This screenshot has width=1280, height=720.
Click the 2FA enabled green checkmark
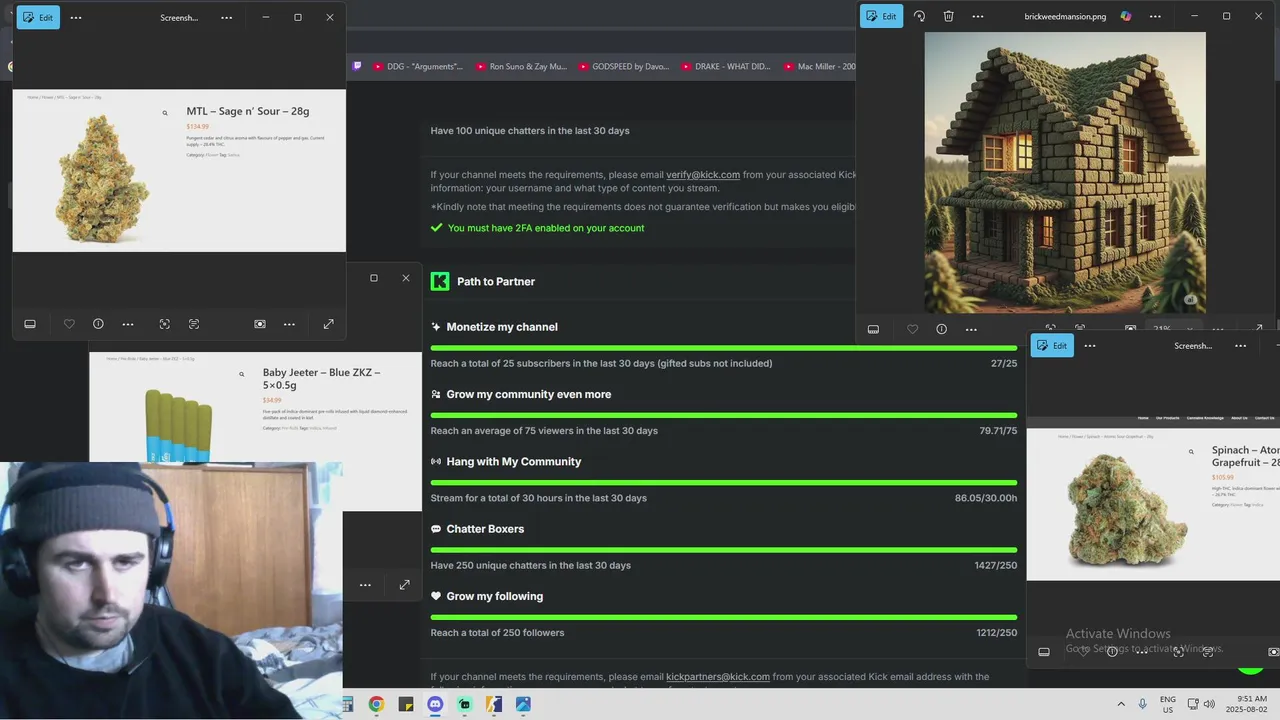click(436, 228)
